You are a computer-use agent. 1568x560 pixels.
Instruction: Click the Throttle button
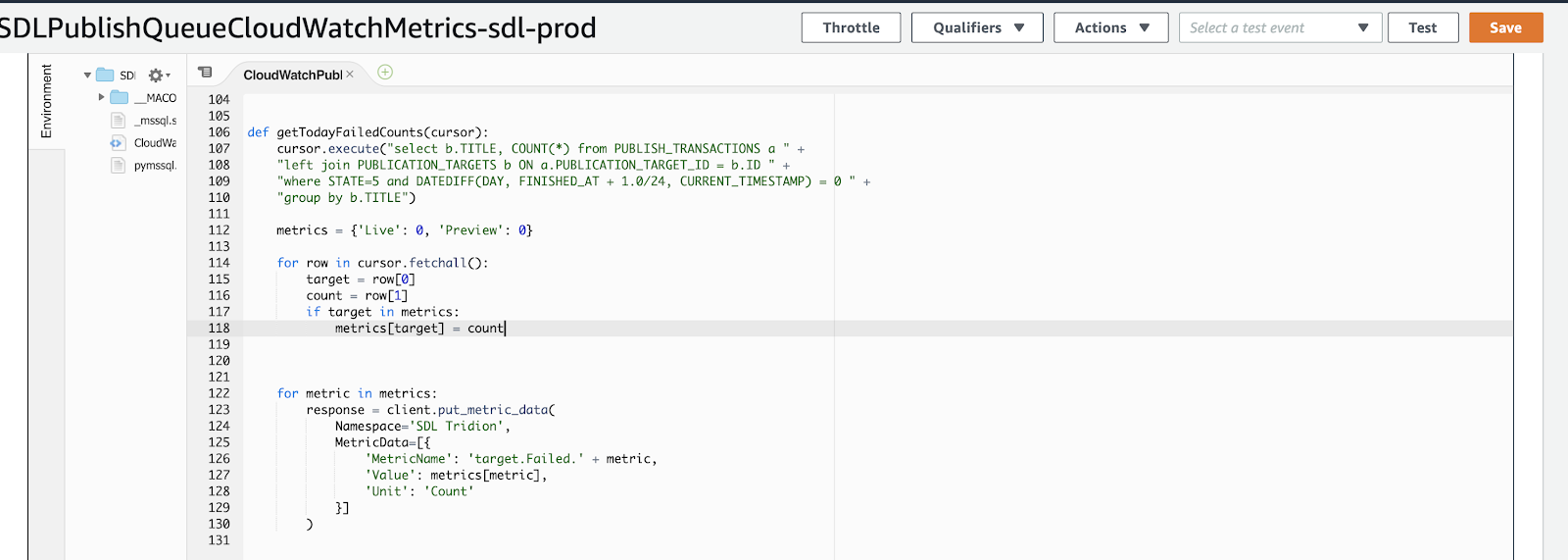click(851, 27)
